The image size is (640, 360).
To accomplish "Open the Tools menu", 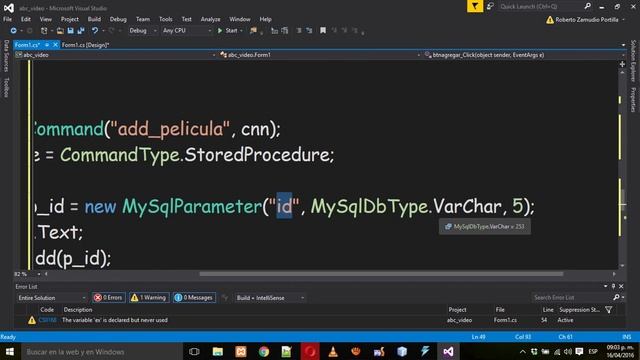I will (165, 19).
